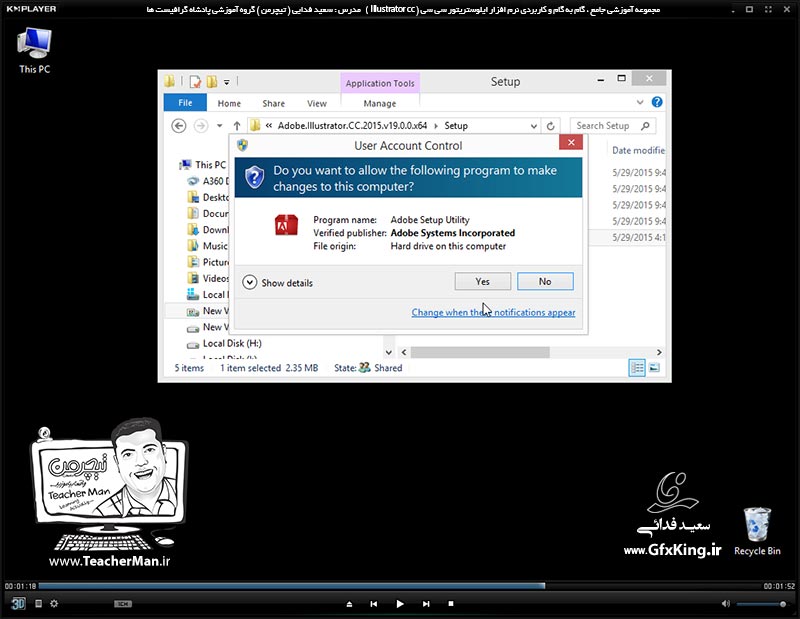Select Videos folder in navigation pane
The width and height of the screenshot is (800, 619).
tap(208, 278)
